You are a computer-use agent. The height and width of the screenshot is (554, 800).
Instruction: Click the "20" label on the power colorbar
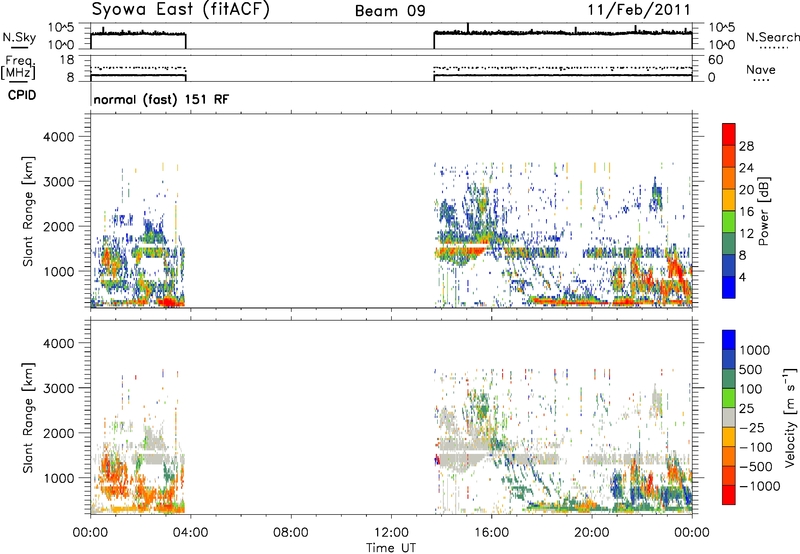(746, 190)
